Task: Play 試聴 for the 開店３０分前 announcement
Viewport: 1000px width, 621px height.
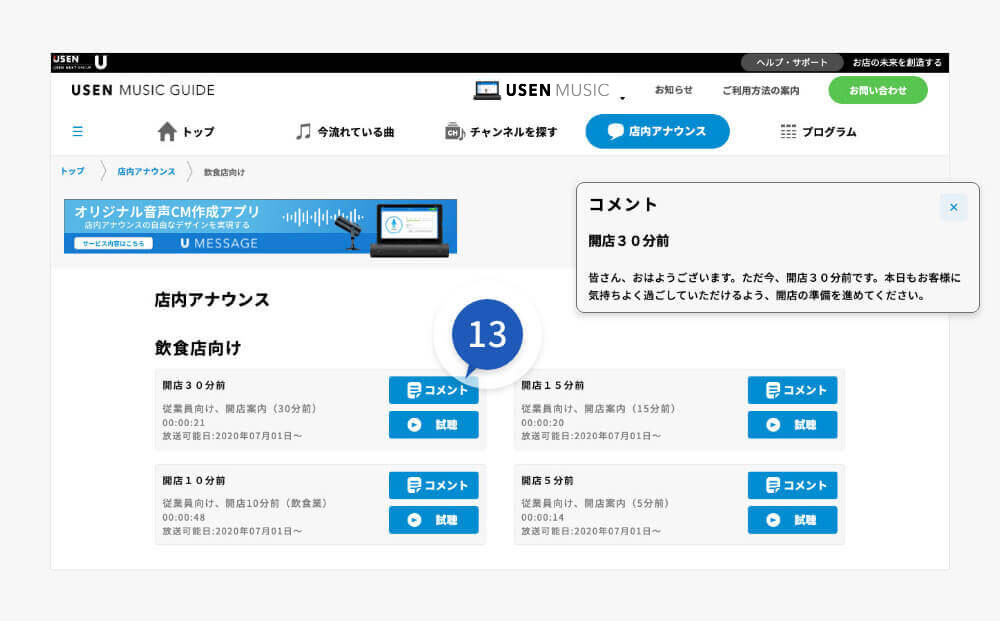Action: pyautogui.click(x=433, y=425)
